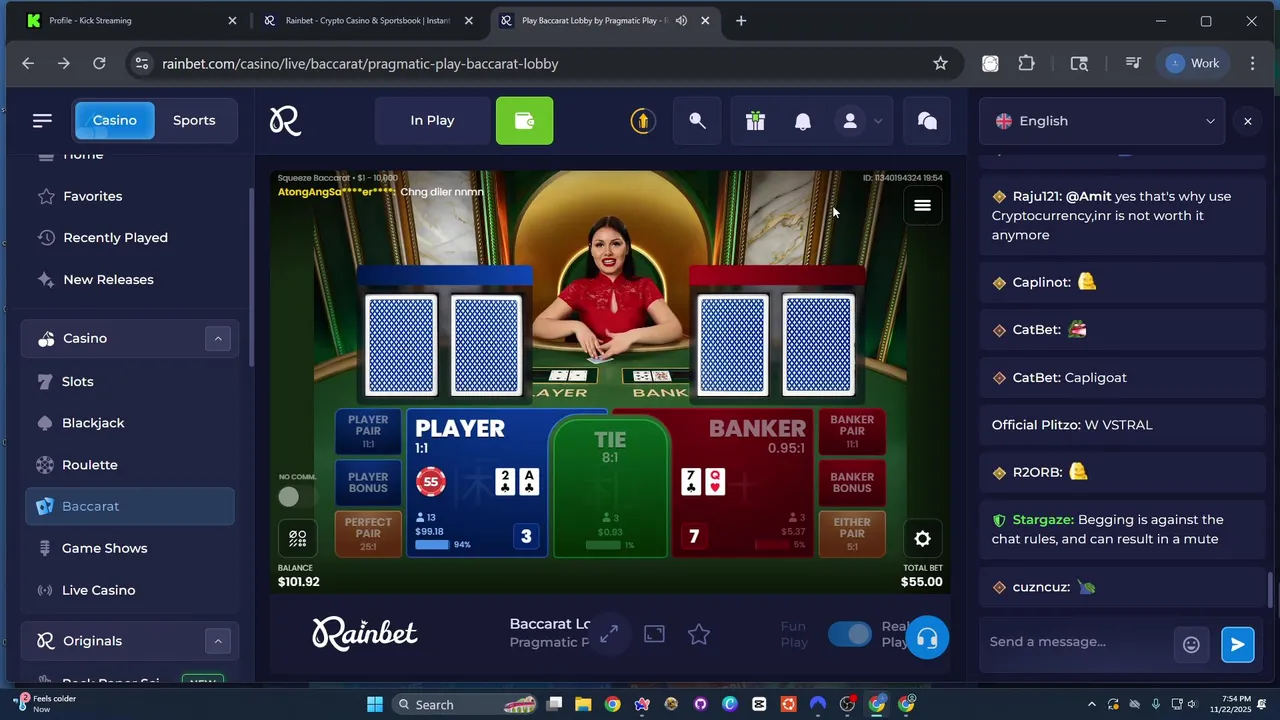Bet on BANKER area
The image size is (1280, 720).
(x=742, y=485)
